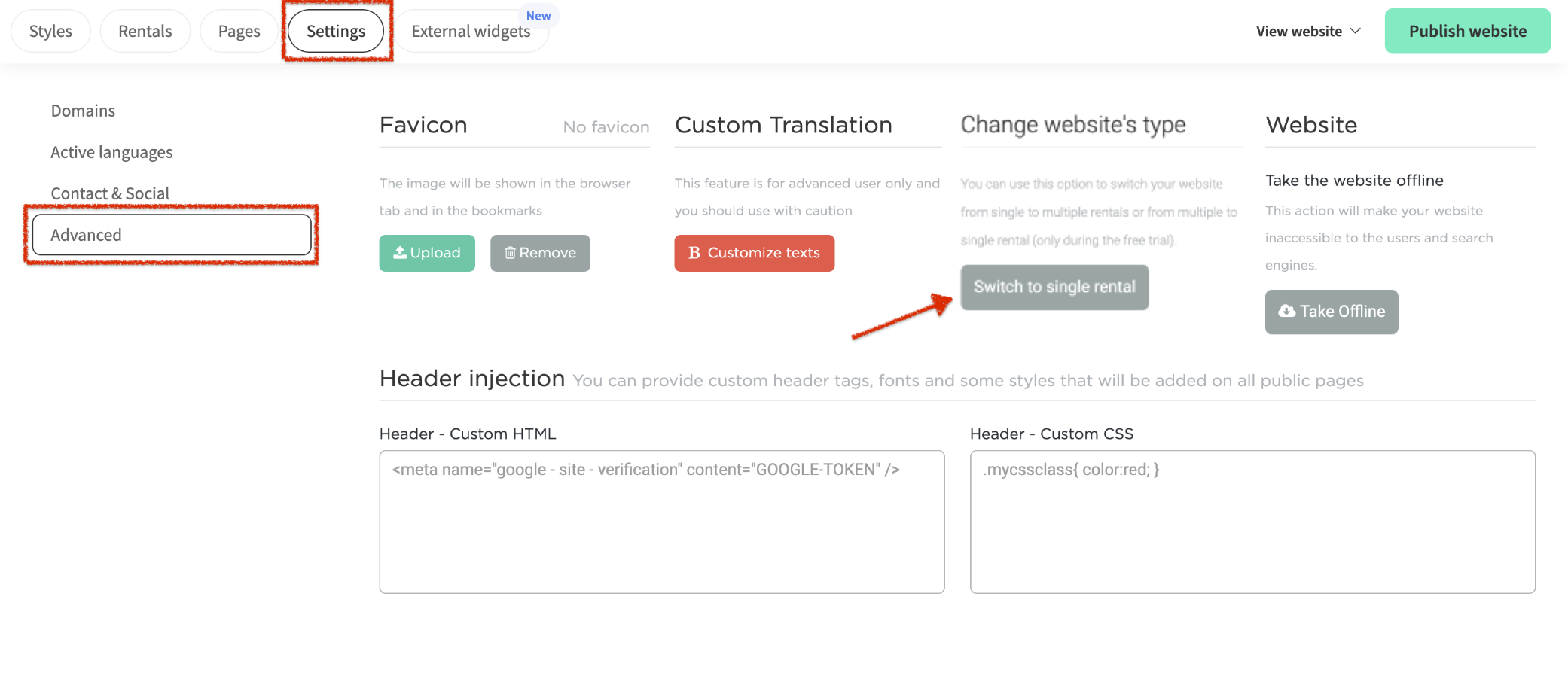Click Switch to single rental button
This screenshot has height=673, width=1568.
pyautogui.click(x=1054, y=287)
